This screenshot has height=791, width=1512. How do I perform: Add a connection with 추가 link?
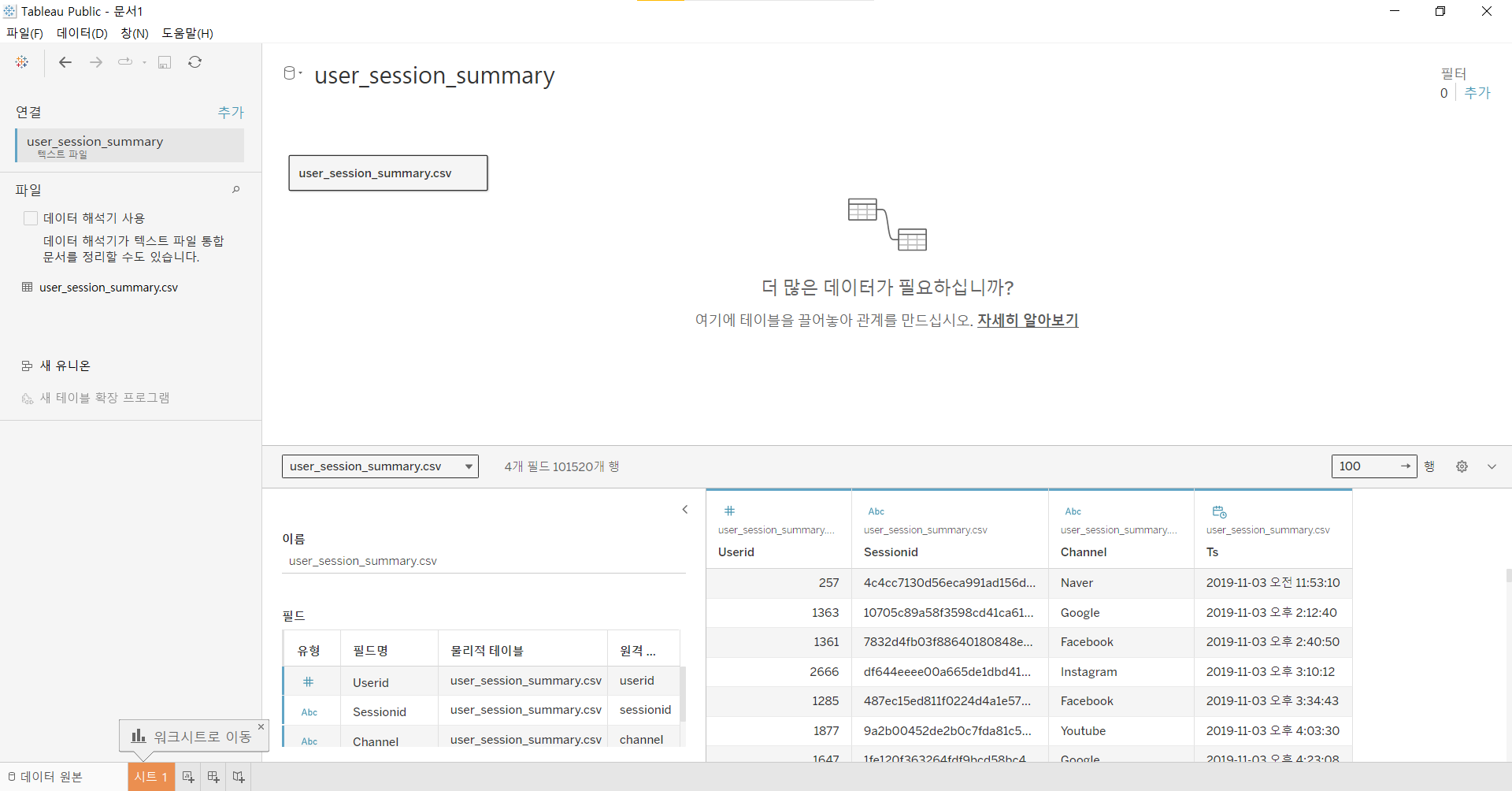point(231,113)
